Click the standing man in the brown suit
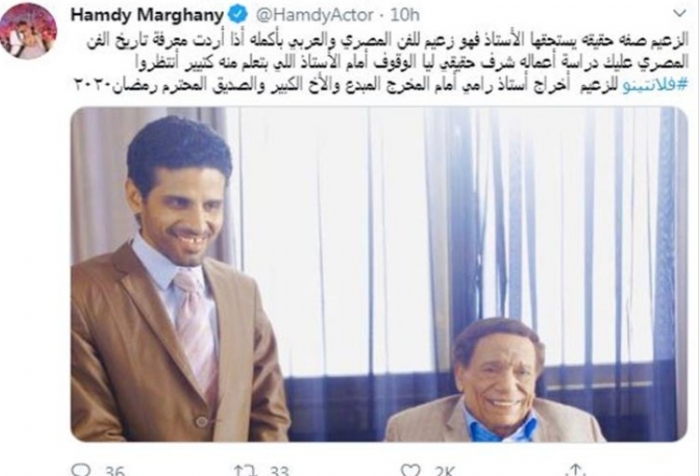The height and width of the screenshot is (476, 700). point(179,286)
